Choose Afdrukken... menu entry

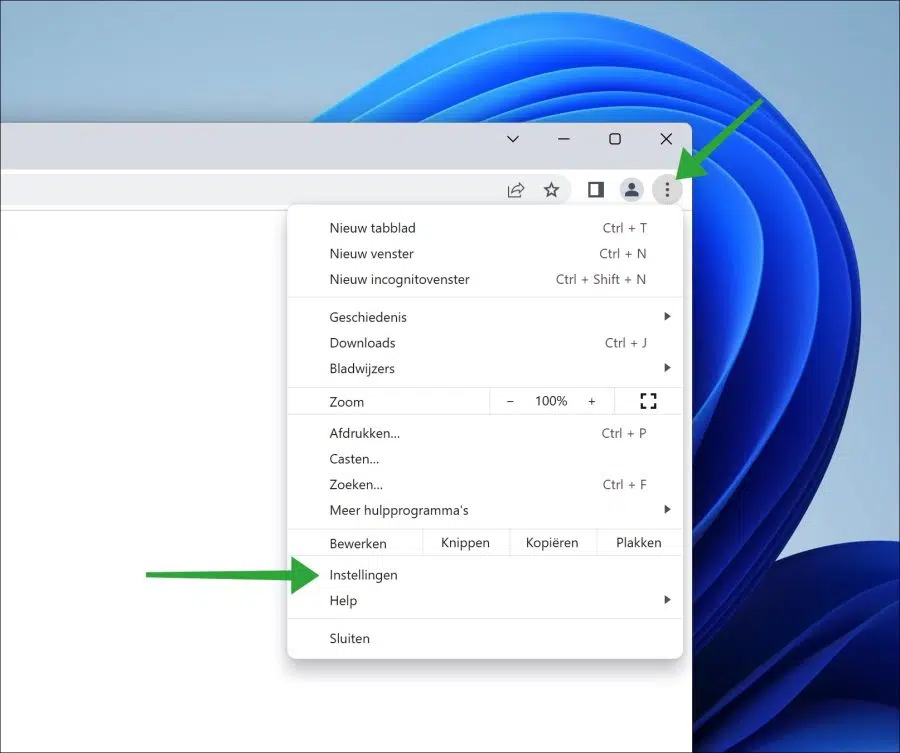[x=485, y=433]
